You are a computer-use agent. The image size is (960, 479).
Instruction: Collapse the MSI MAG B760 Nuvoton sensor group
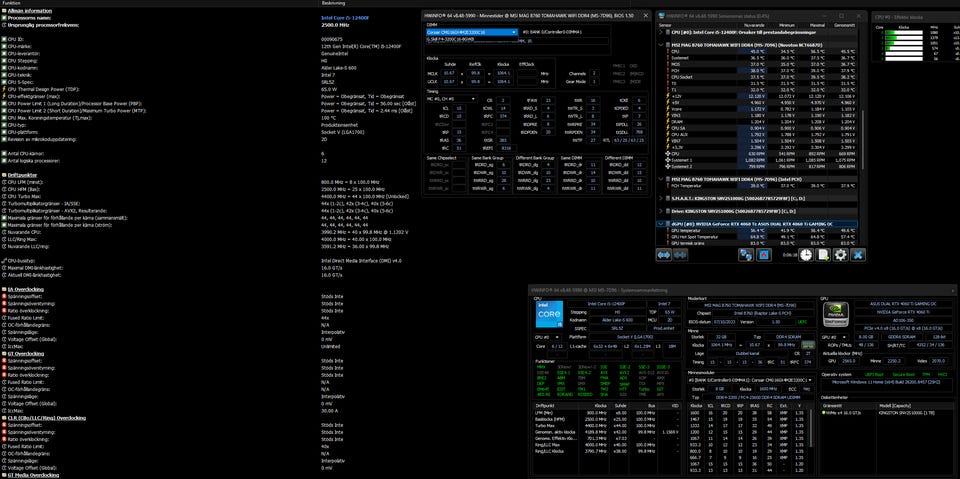pos(661,45)
